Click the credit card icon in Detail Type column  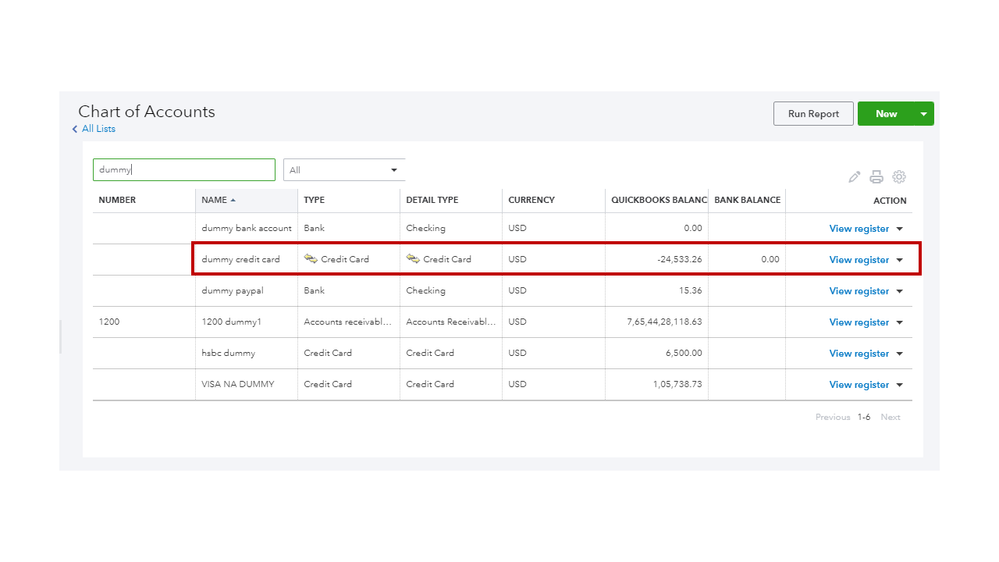coord(413,259)
